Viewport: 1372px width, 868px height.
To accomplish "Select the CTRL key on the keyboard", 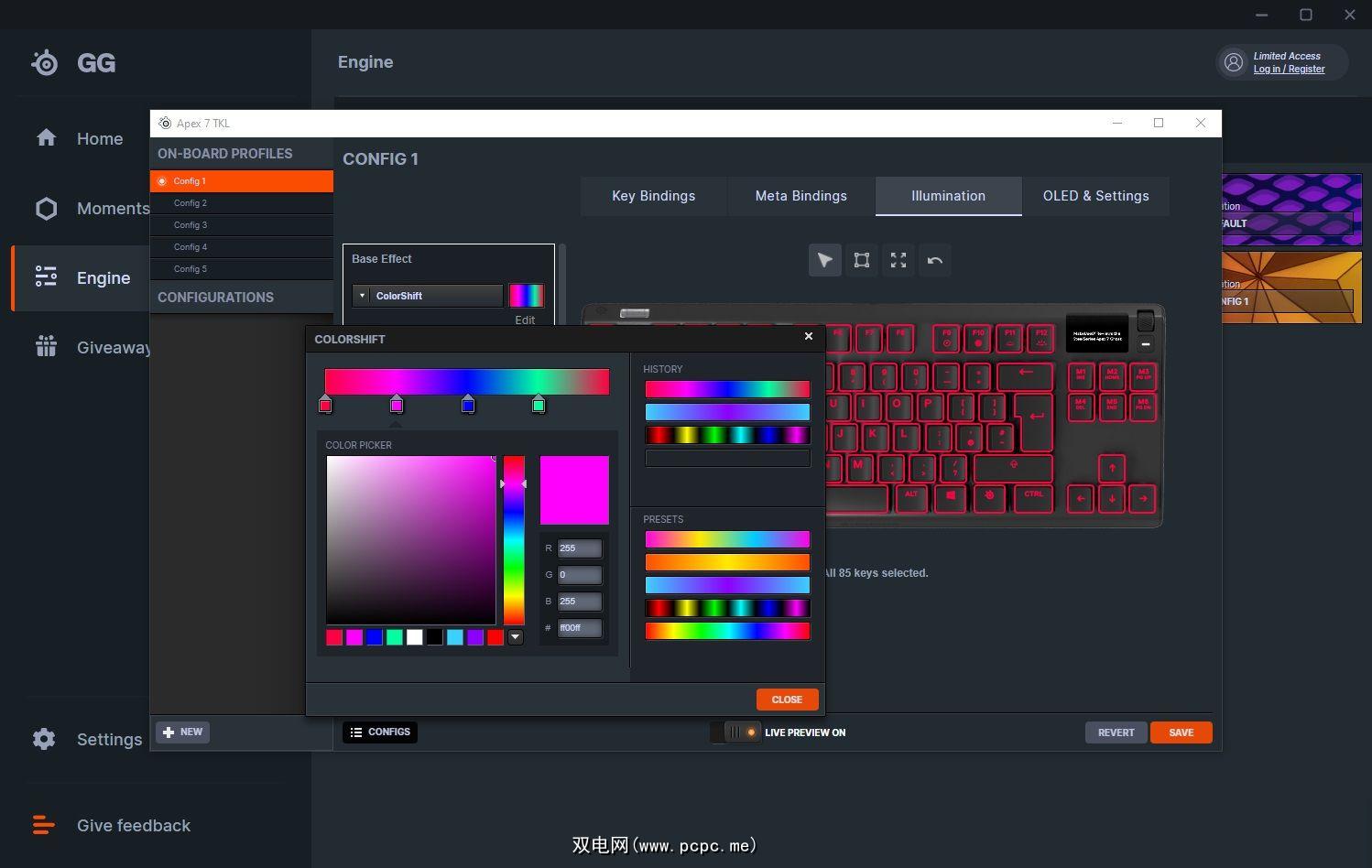I will [x=1033, y=499].
